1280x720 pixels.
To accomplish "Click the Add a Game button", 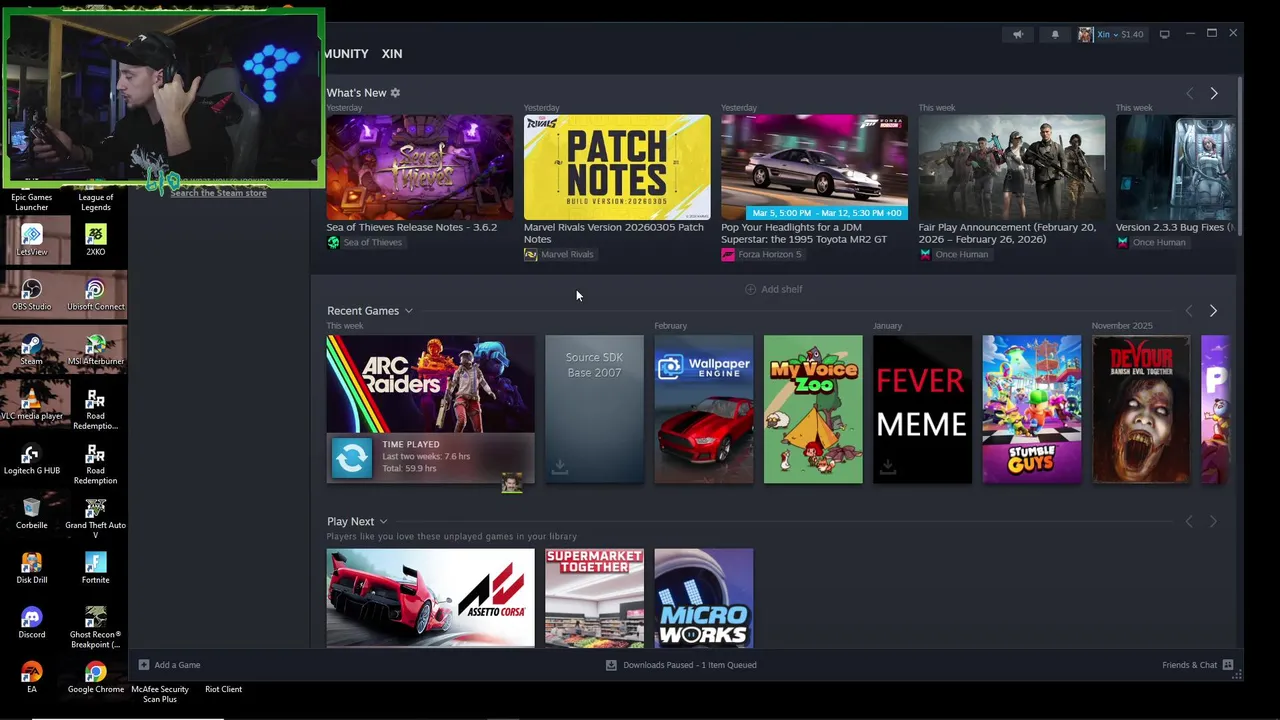I will [169, 664].
